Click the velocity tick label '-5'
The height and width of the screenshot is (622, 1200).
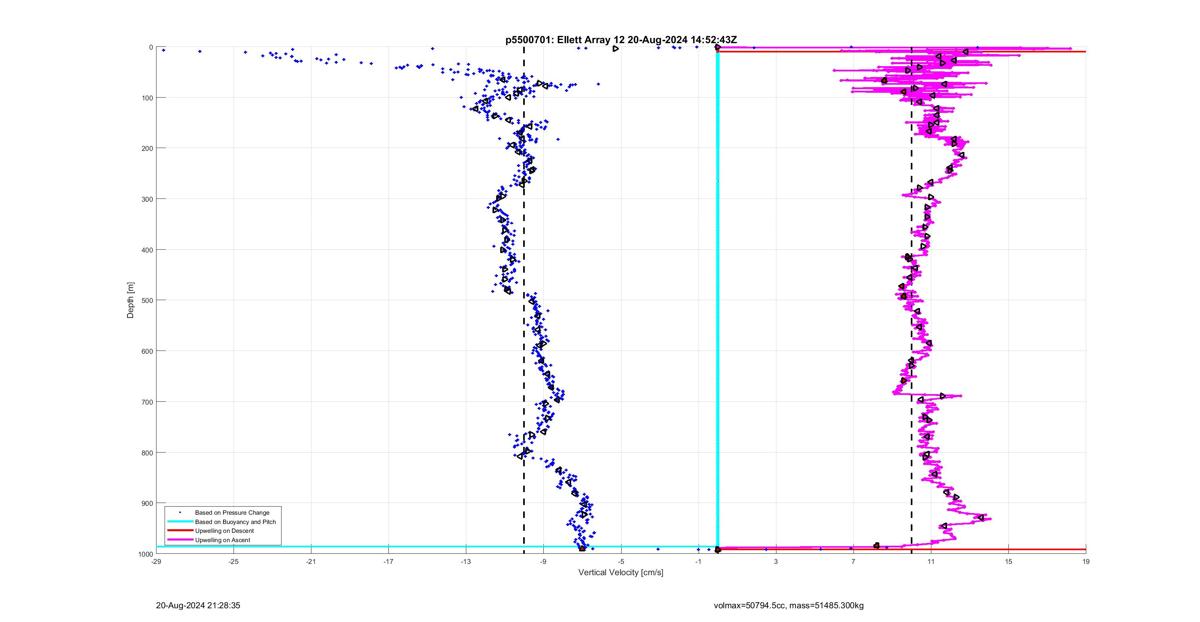[621, 562]
